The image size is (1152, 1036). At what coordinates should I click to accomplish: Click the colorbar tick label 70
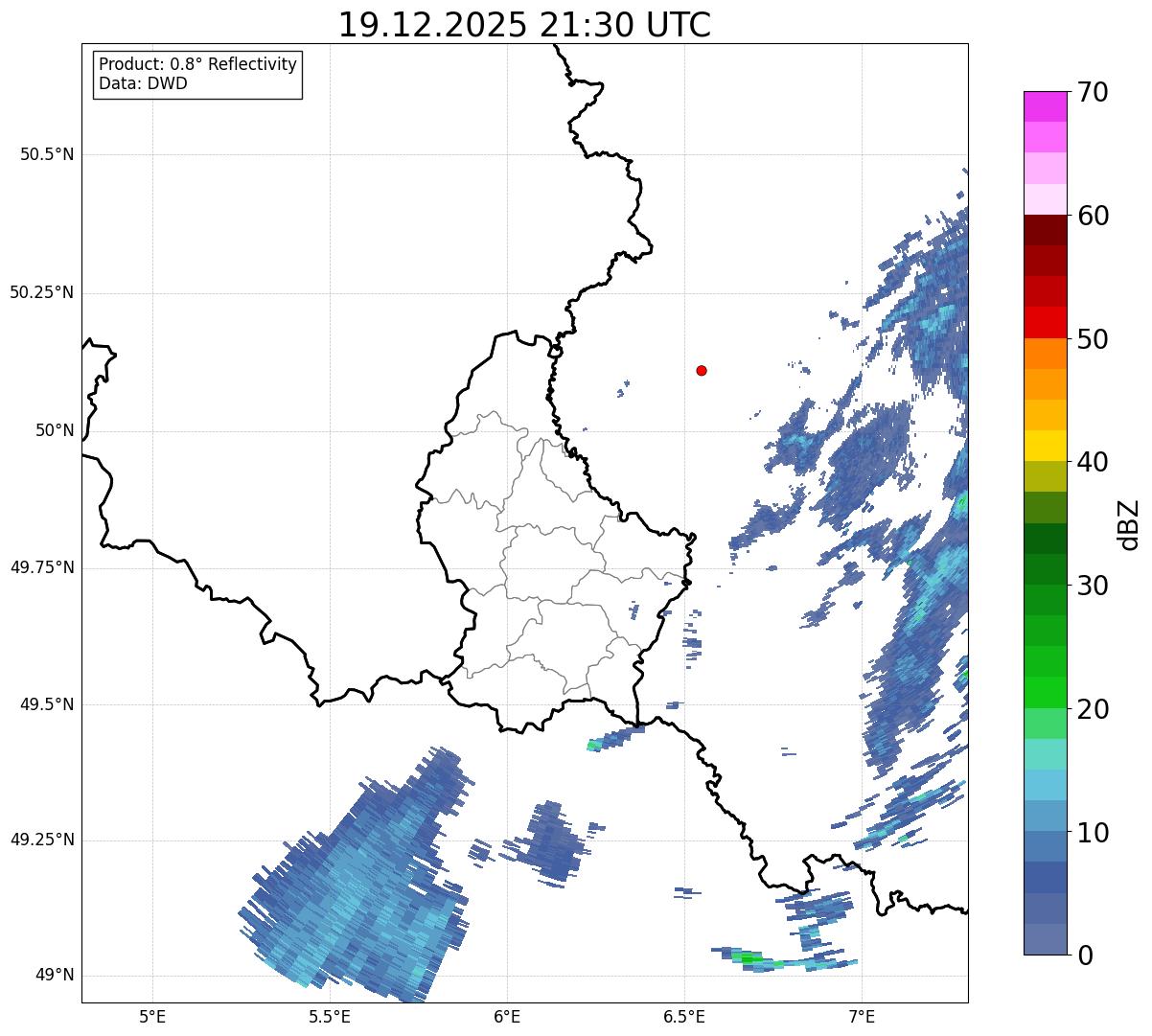coord(1092,92)
